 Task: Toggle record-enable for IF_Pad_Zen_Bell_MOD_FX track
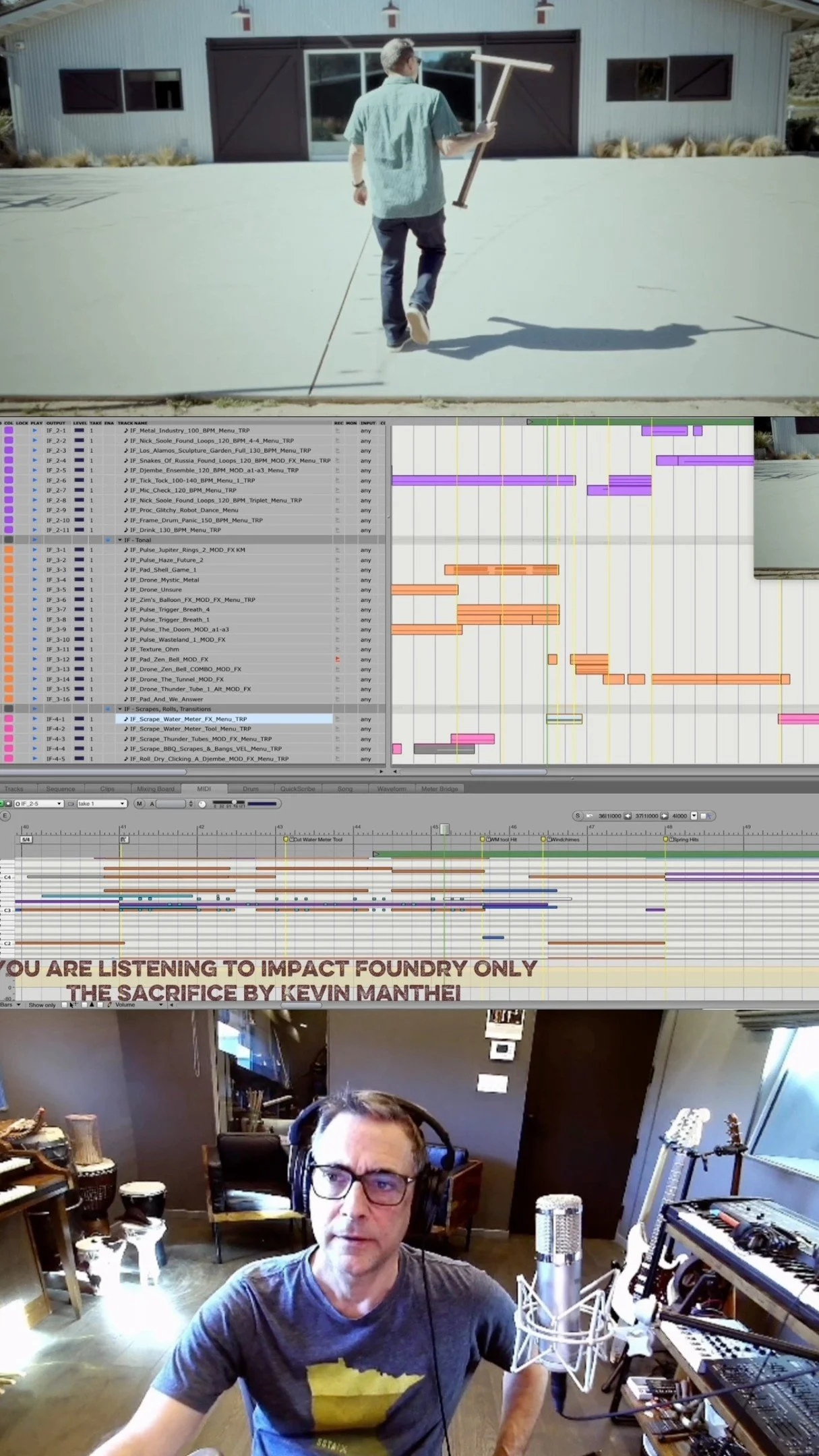[337, 659]
